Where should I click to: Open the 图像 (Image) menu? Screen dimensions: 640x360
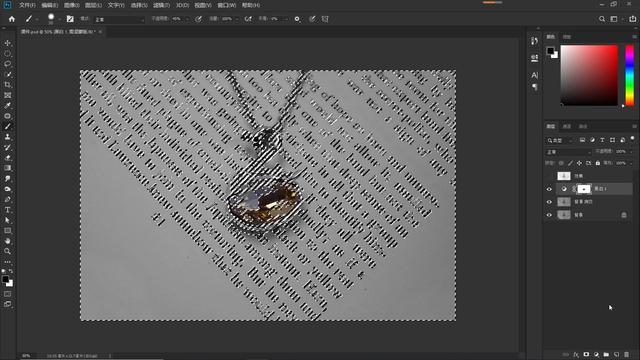pos(71,5)
